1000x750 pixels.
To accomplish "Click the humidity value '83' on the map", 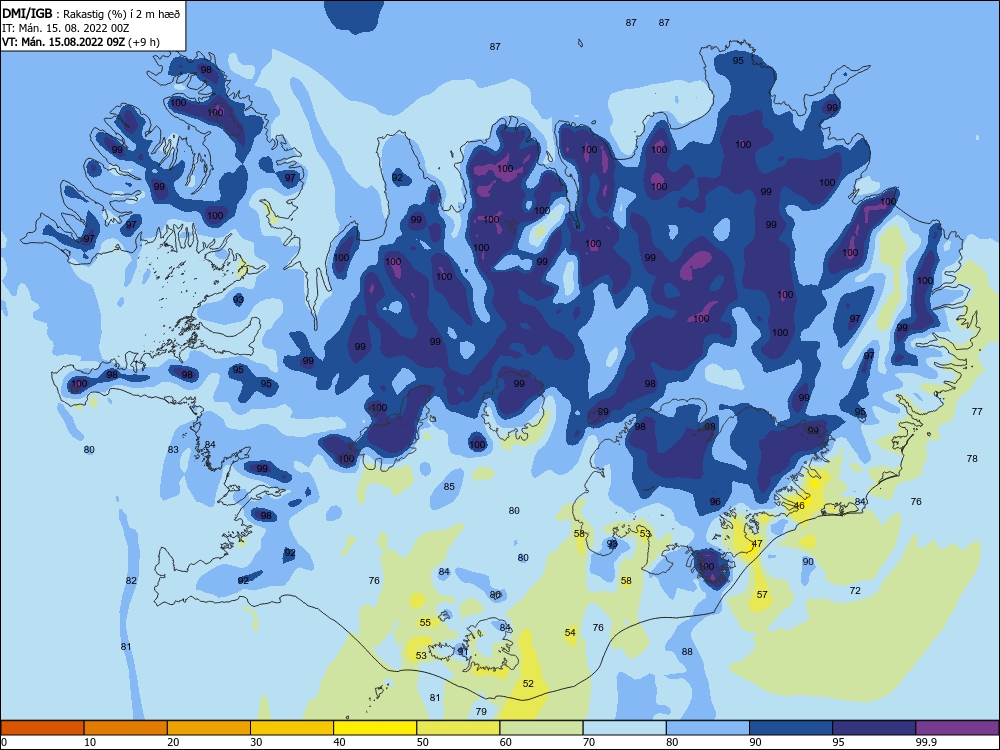I will coord(173,450).
